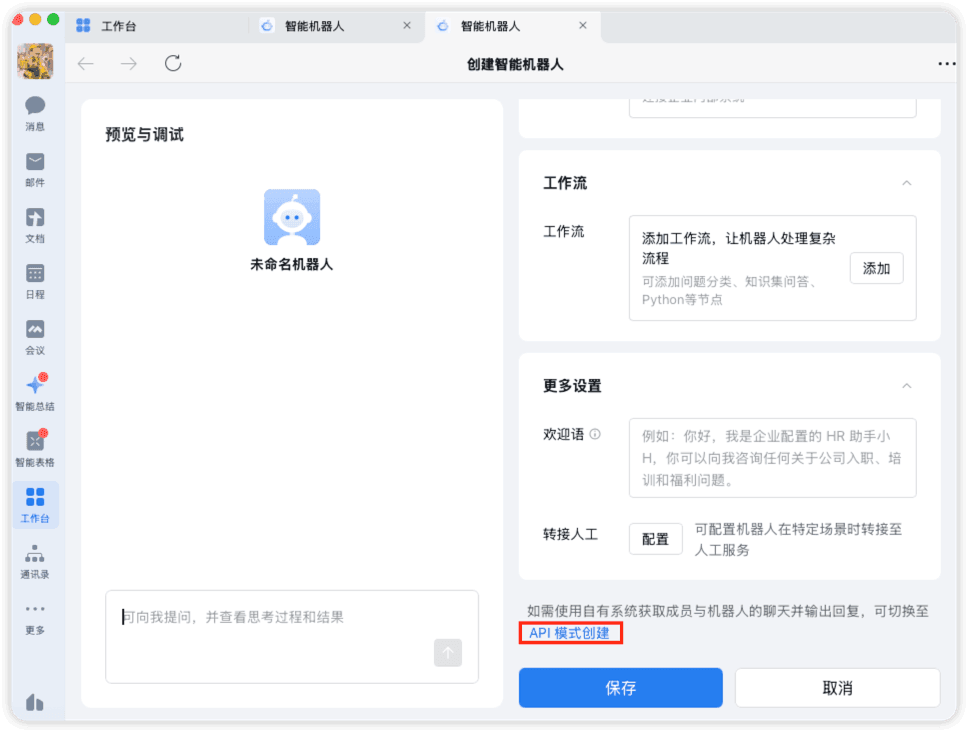Screen dimensions: 968x732
Task: Close the second 智能机器人 tab
Action: [x=583, y=25]
